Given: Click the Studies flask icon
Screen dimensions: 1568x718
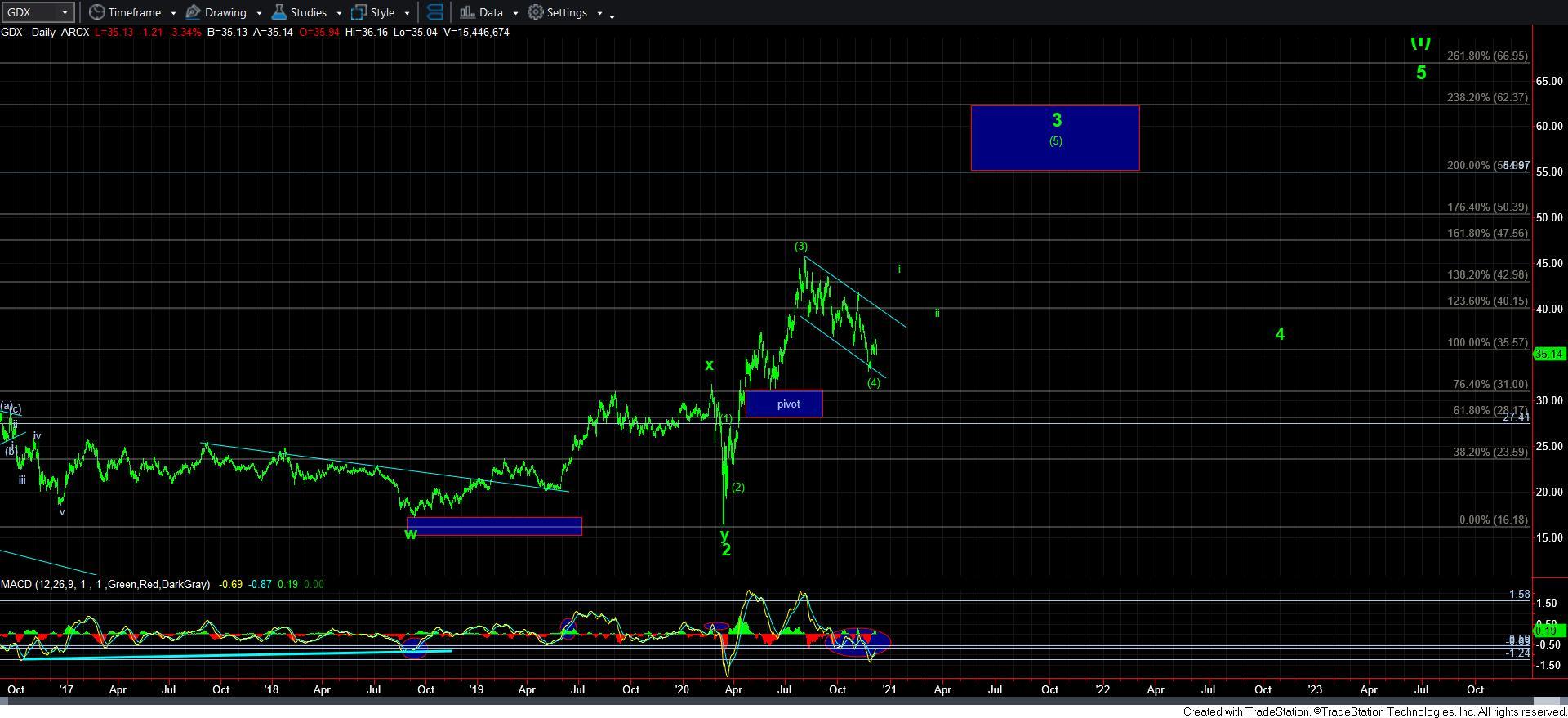Looking at the screenshot, I should pyautogui.click(x=278, y=12).
